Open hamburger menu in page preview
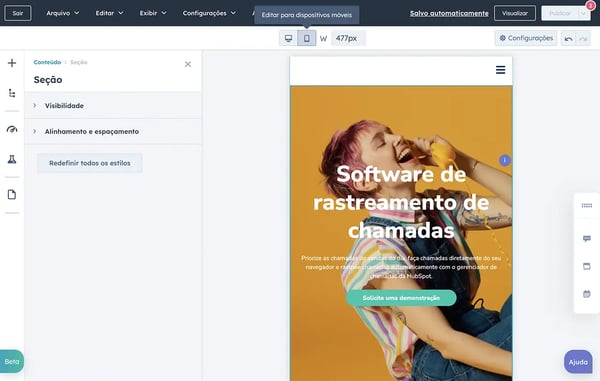The height and width of the screenshot is (381, 600). click(x=500, y=70)
